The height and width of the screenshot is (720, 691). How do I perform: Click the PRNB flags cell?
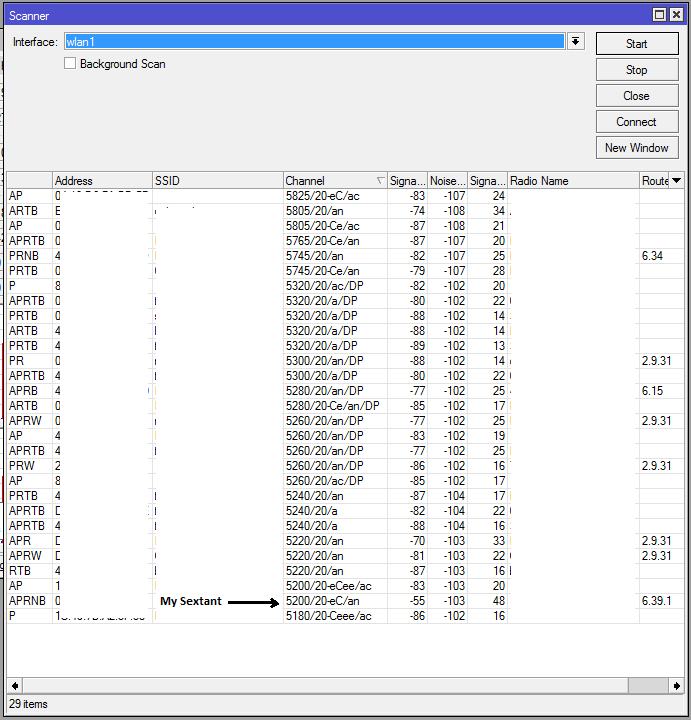click(29, 256)
